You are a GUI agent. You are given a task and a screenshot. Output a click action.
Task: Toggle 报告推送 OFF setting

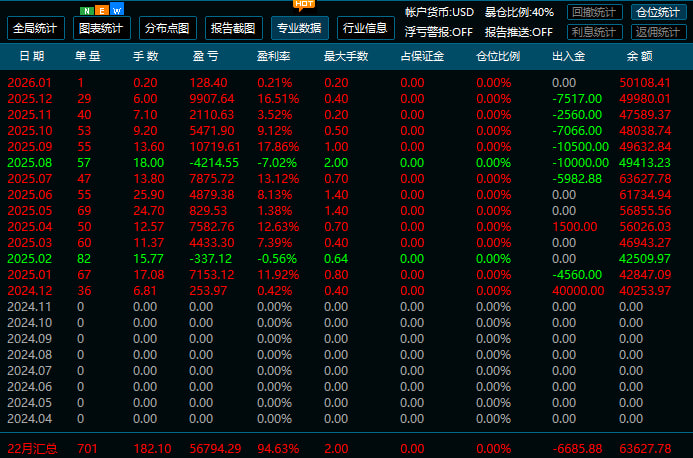518,32
